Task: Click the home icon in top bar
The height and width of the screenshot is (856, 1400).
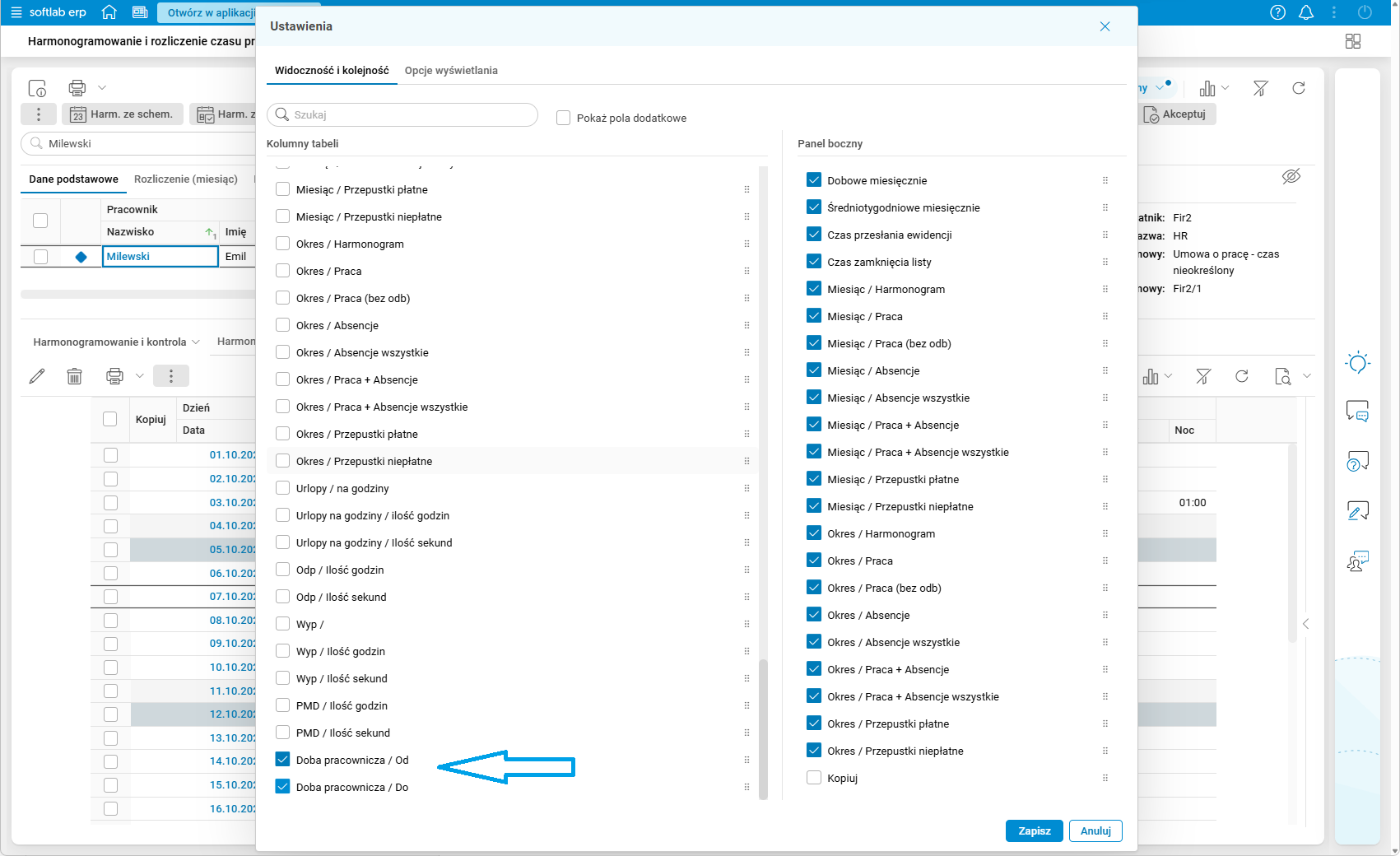Action: tap(109, 12)
